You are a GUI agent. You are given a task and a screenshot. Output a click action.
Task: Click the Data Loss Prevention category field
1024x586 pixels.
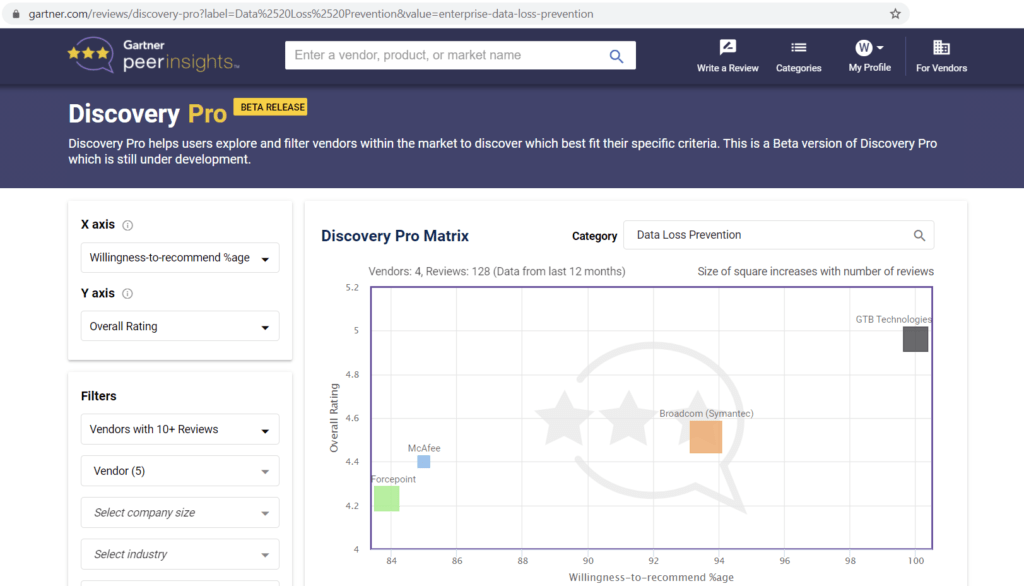(x=778, y=235)
